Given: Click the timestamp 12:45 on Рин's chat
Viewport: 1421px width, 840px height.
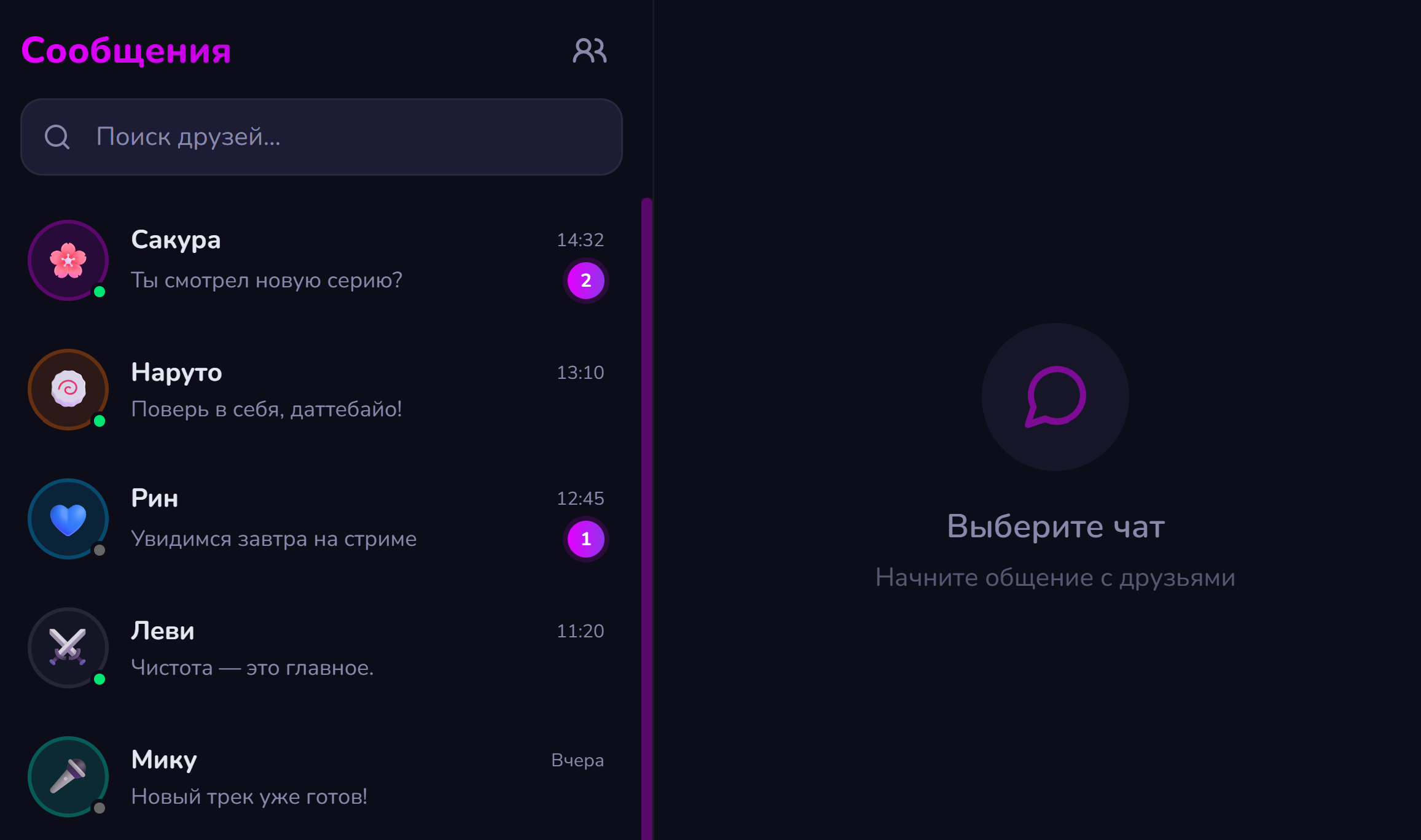Looking at the screenshot, I should pos(580,499).
